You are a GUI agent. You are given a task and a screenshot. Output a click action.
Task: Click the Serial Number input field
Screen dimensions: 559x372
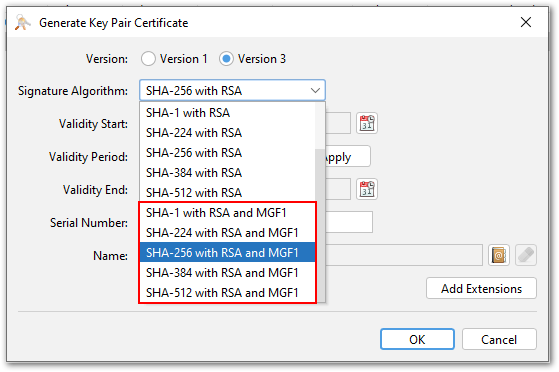349,222
